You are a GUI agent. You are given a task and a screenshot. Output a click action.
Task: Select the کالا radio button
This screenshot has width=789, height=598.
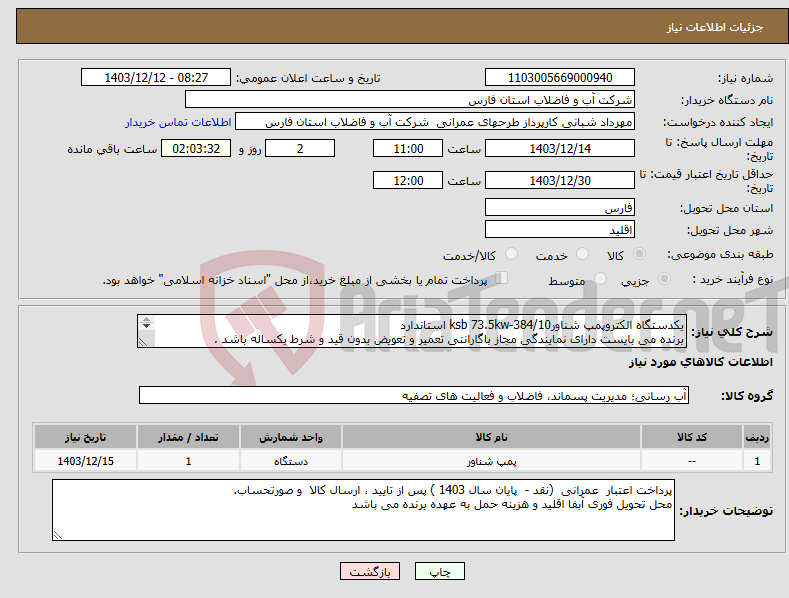point(639,254)
